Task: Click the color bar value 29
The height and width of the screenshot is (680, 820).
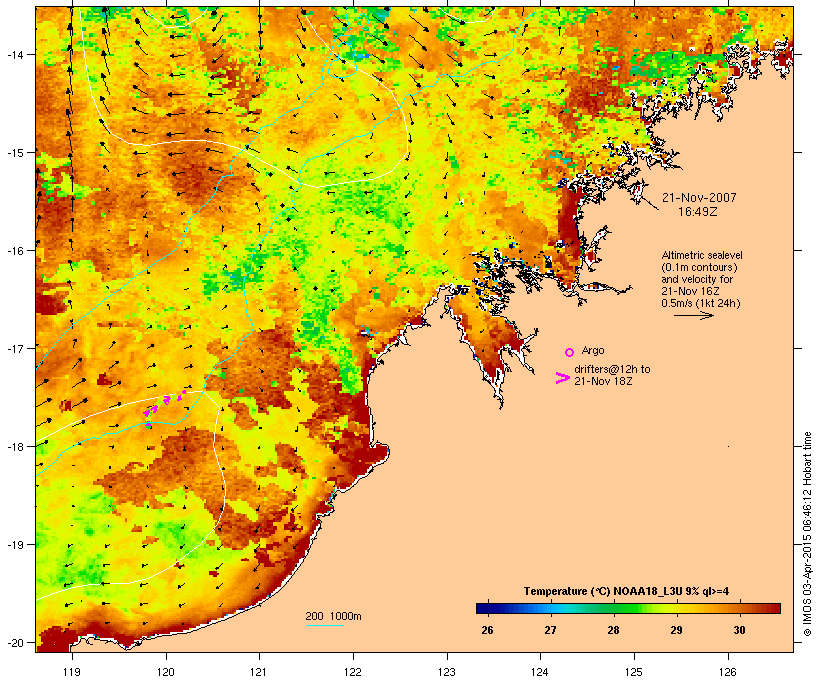Action: coord(676,630)
